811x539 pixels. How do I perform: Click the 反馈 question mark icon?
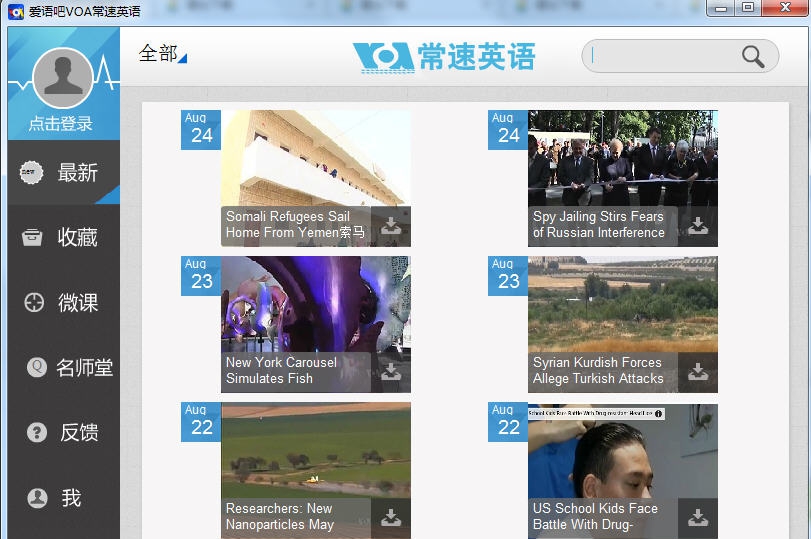tap(37, 432)
